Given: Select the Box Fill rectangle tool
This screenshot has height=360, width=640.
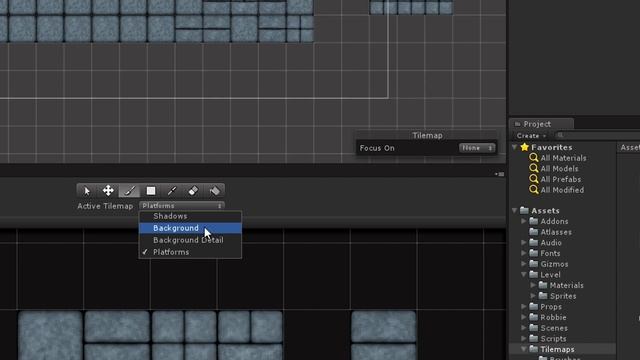Looking at the screenshot, I should tap(151, 191).
